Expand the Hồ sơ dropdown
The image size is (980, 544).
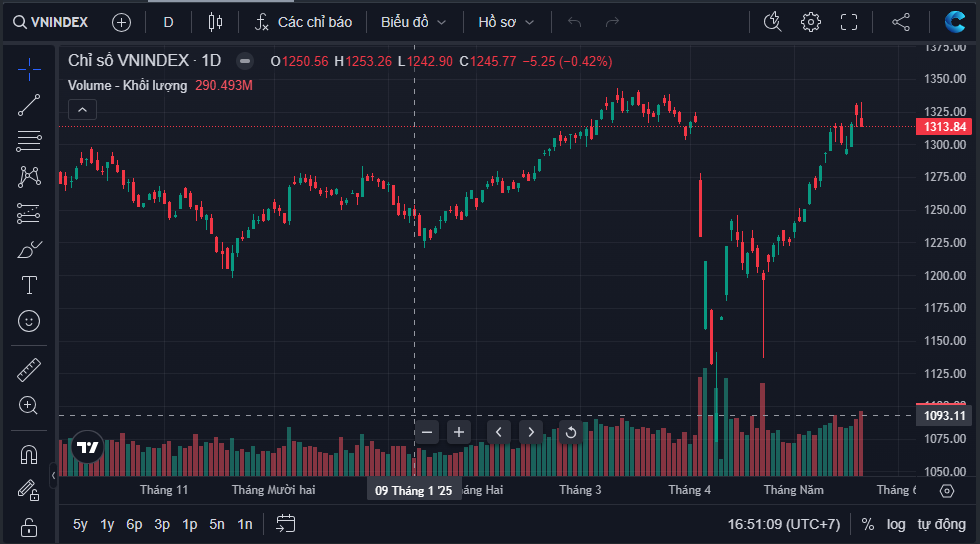tap(506, 23)
